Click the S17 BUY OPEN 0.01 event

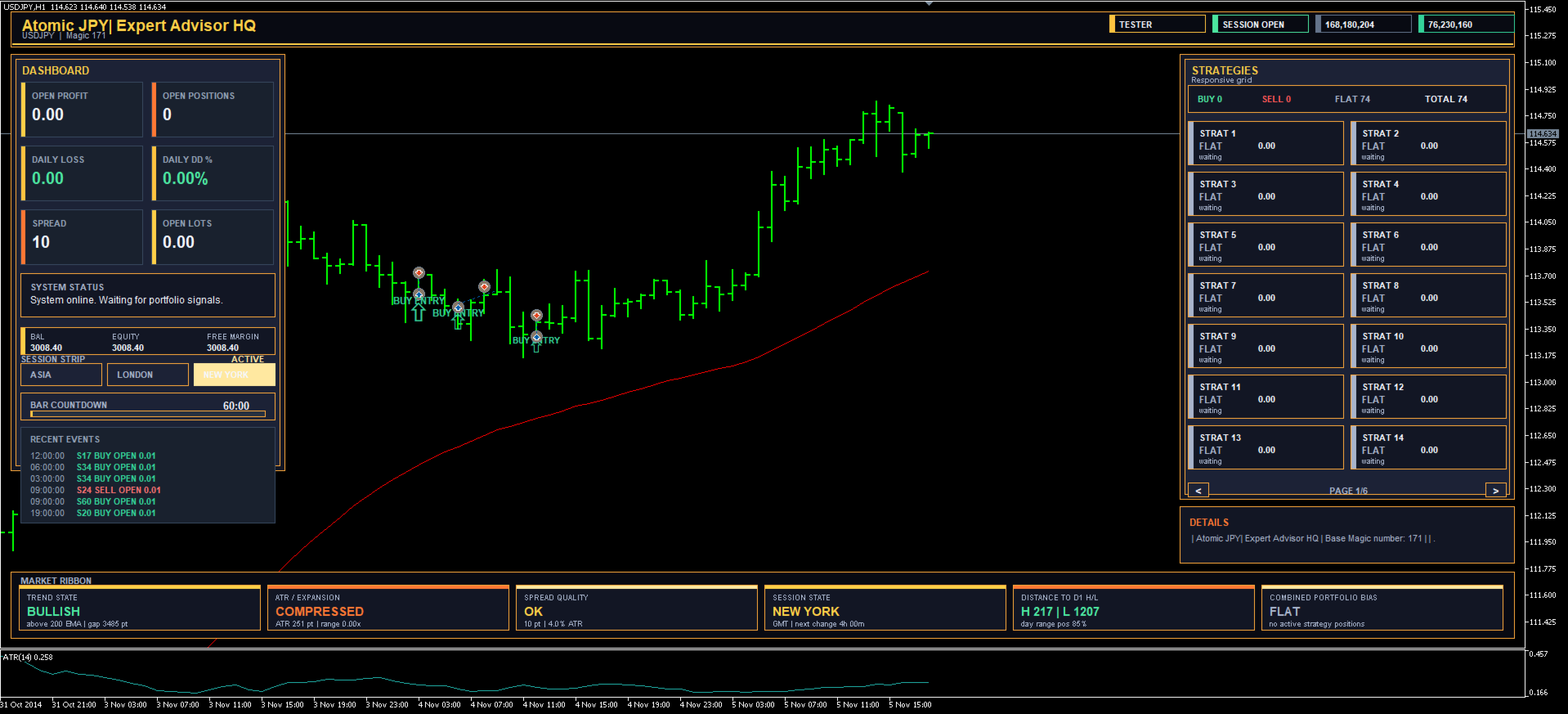click(x=116, y=456)
